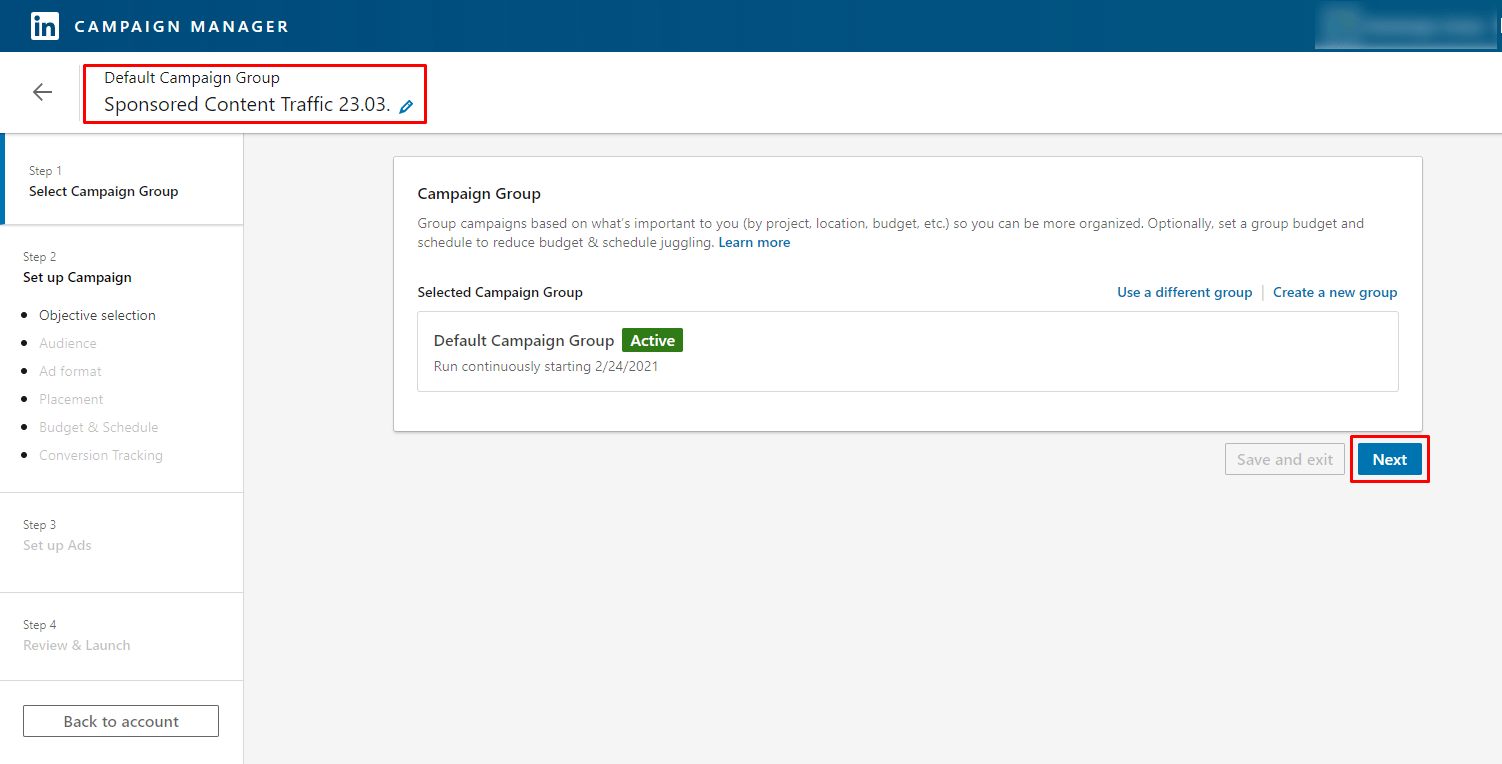Click Use a different group link

[1185, 293]
